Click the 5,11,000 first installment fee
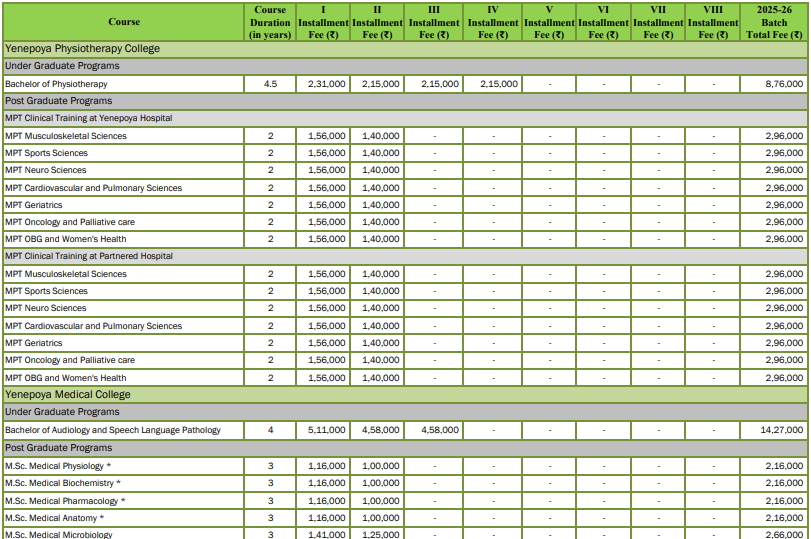811x539 pixels. (326, 430)
